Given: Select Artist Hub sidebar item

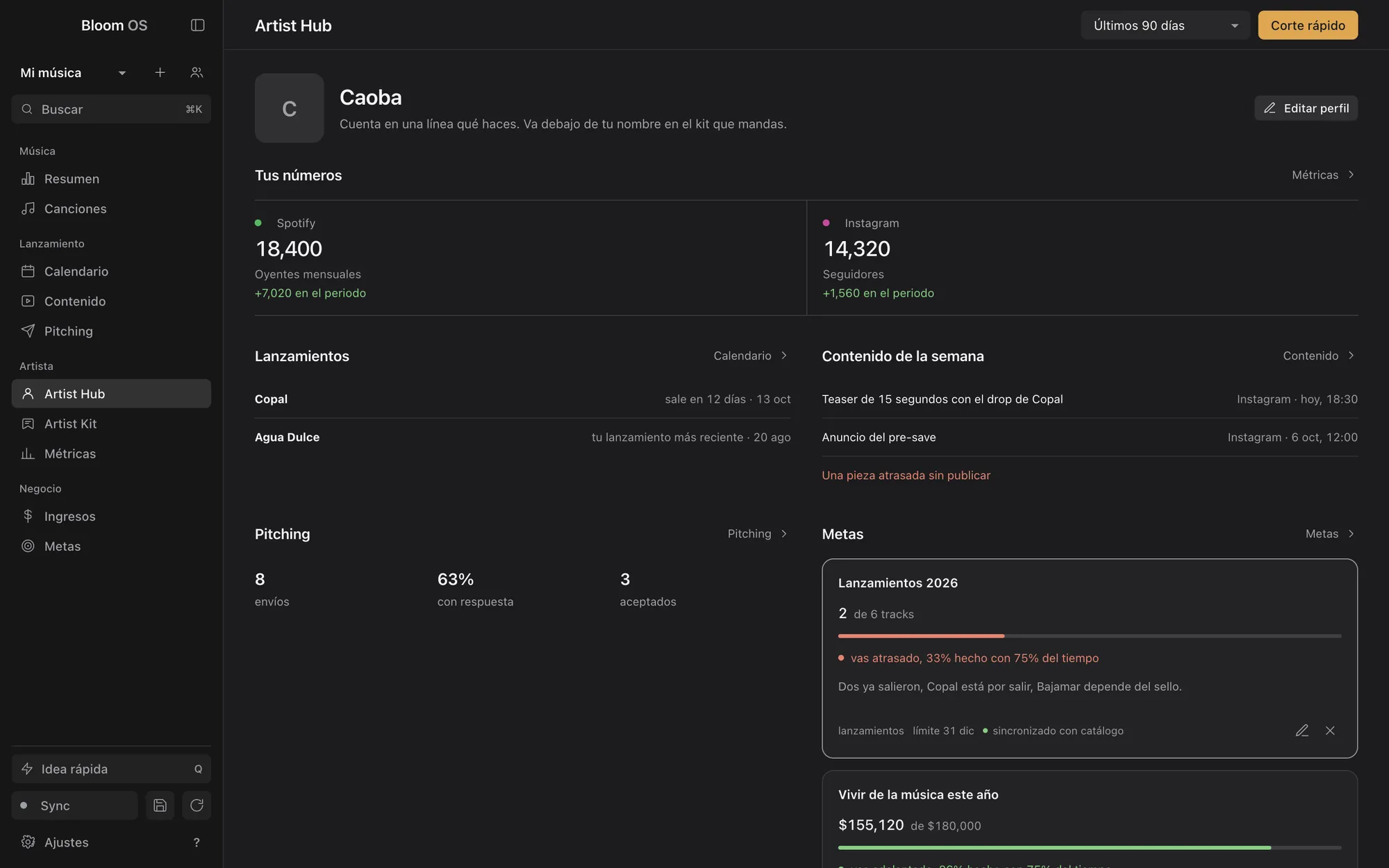Looking at the screenshot, I should [111, 394].
